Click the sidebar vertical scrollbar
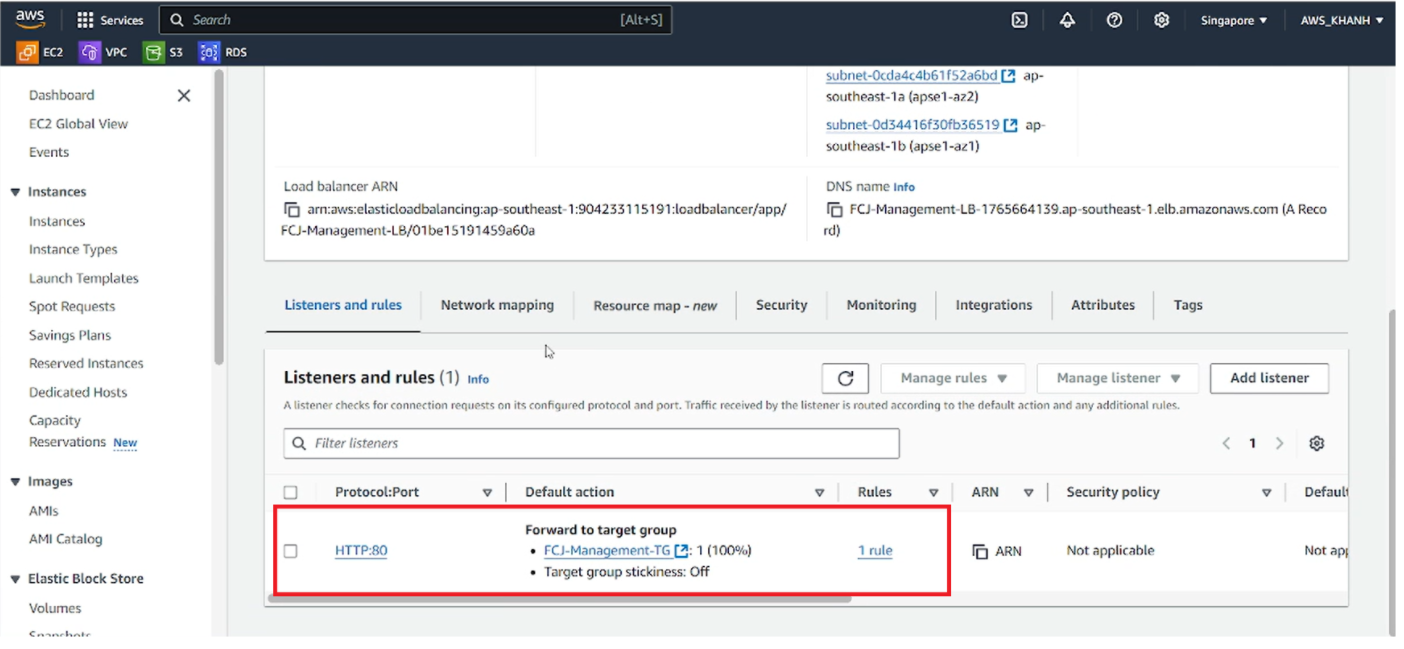Screen dimensions: 1404x649 [218, 215]
